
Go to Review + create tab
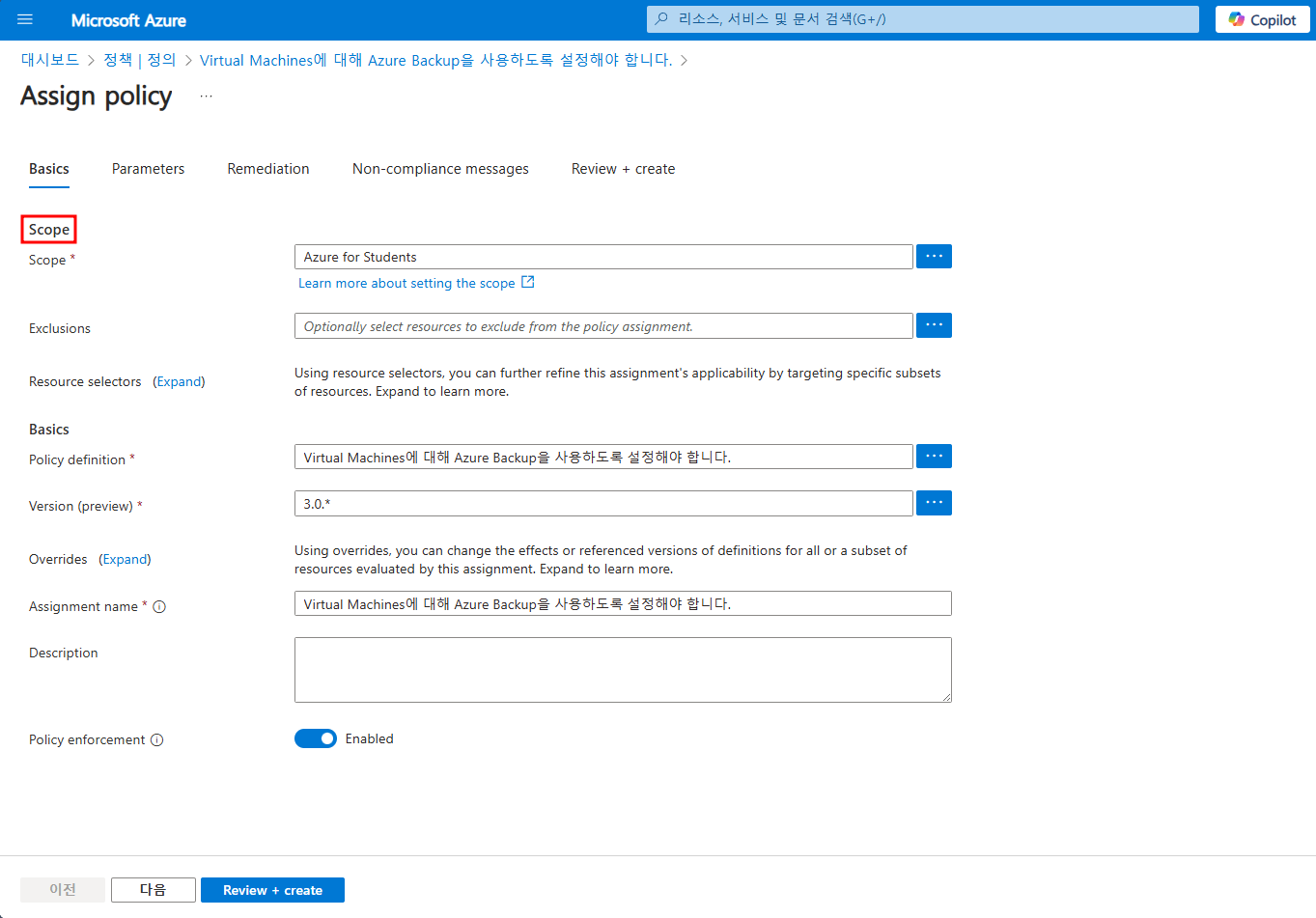coord(623,169)
